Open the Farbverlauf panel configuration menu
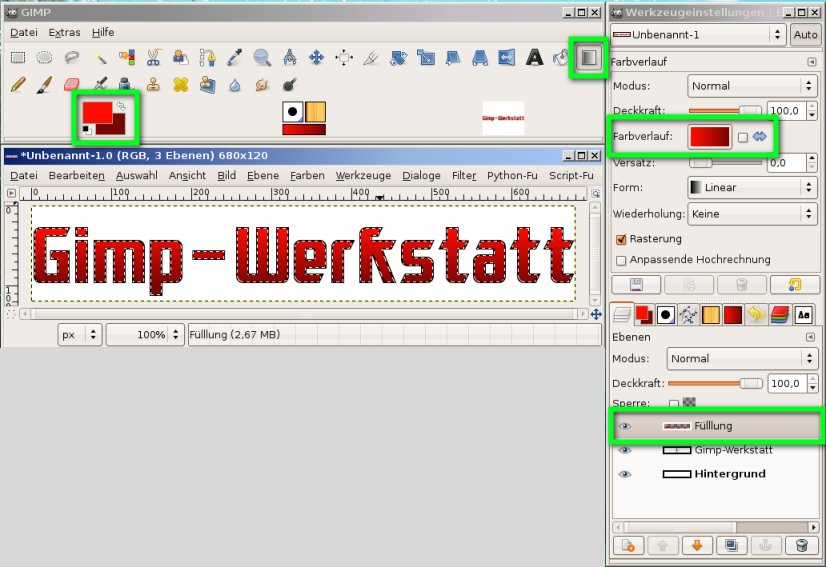The image size is (826, 567). [812, 62]
